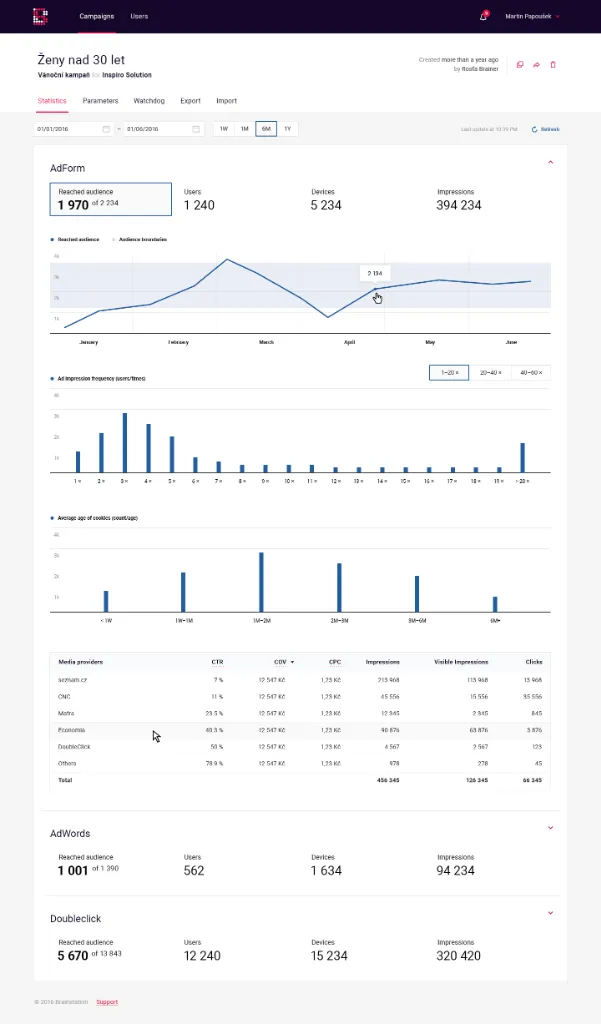The image size is (601, 1024).
Task: Click the 3× bar in the frequency chart
Action: (125, 443)
